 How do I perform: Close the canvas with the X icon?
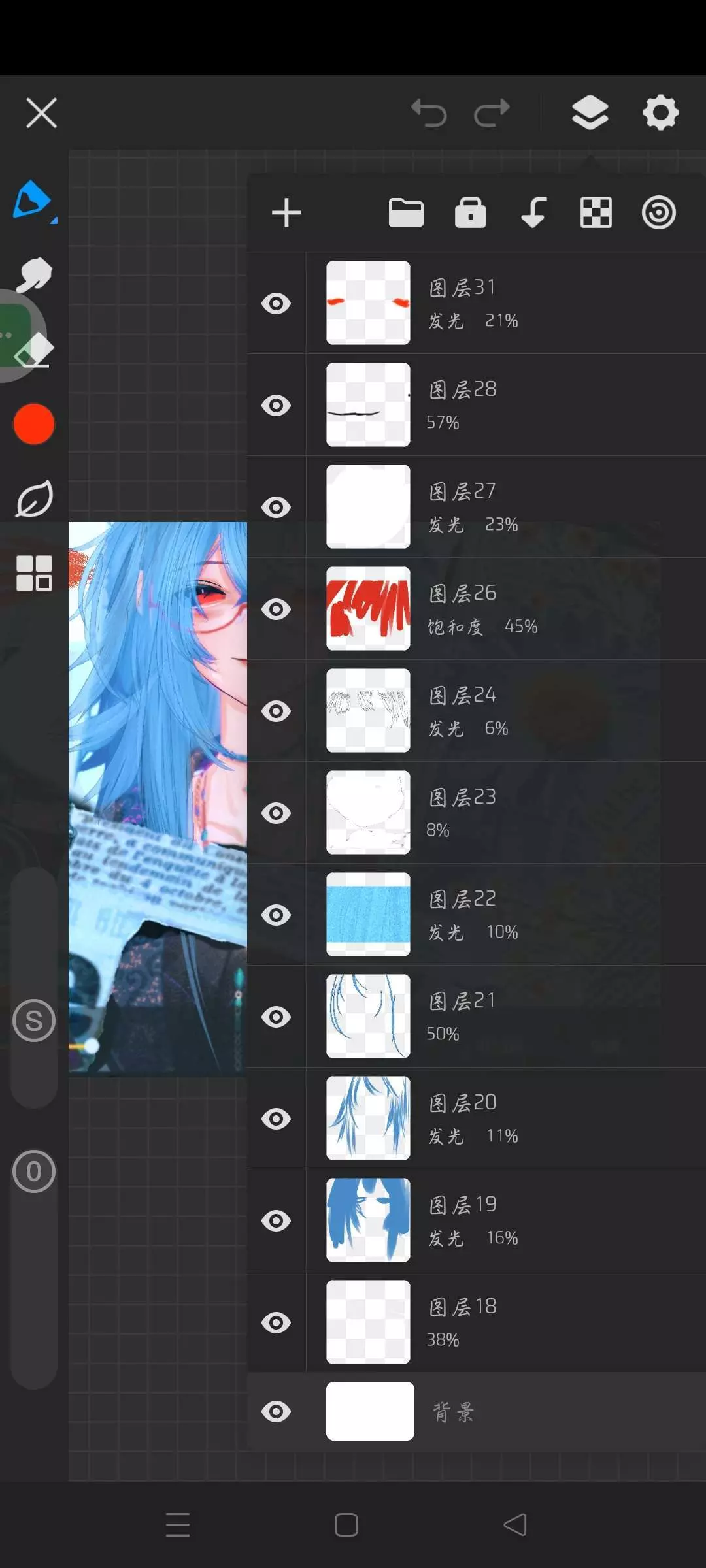pos(41,113)
